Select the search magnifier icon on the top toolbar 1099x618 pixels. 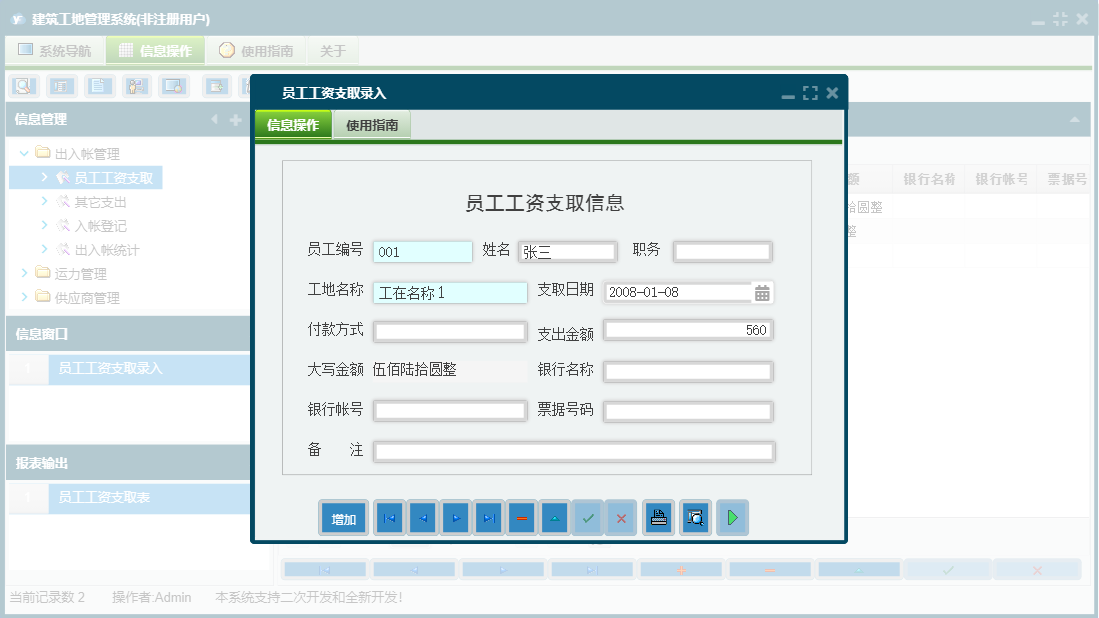24,86
